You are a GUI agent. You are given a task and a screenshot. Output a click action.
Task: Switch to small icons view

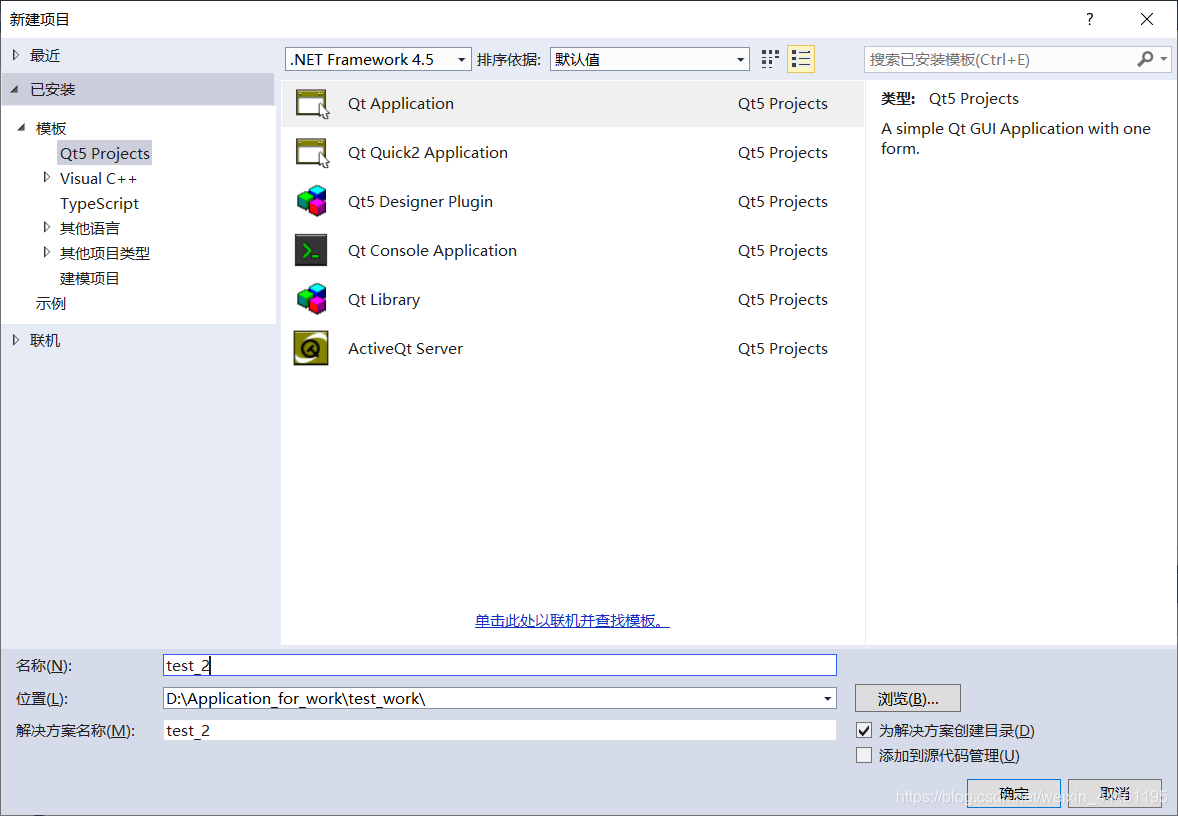(x=770, y=59)
